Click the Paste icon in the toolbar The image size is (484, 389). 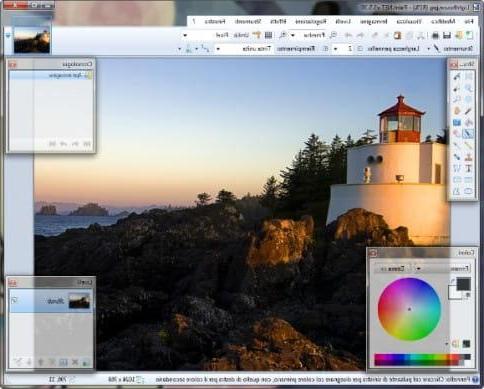coord(397,35)
